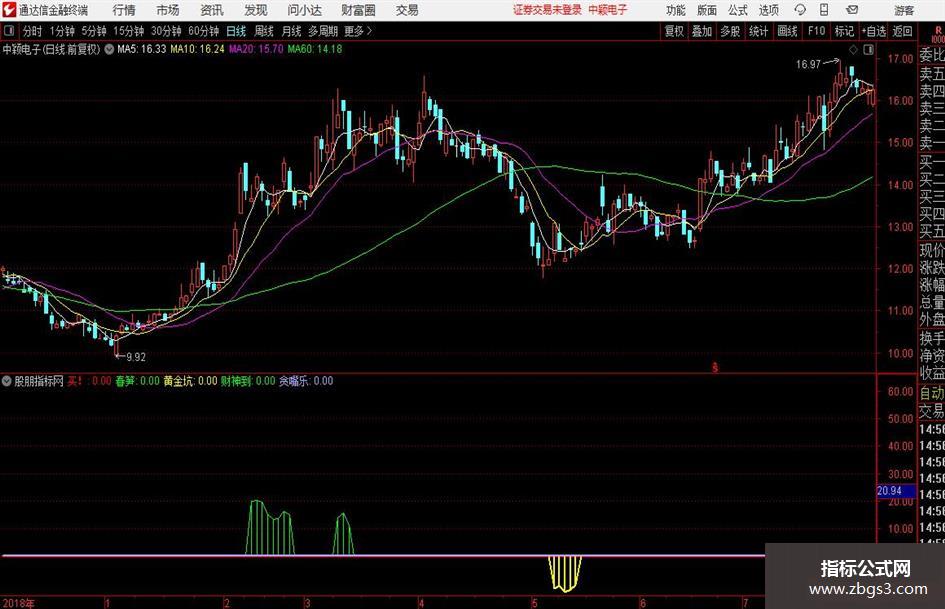Screen dimensions: 945x609
Task: Switch to the 周线 weekly tab
Action: tap(264, 31)
